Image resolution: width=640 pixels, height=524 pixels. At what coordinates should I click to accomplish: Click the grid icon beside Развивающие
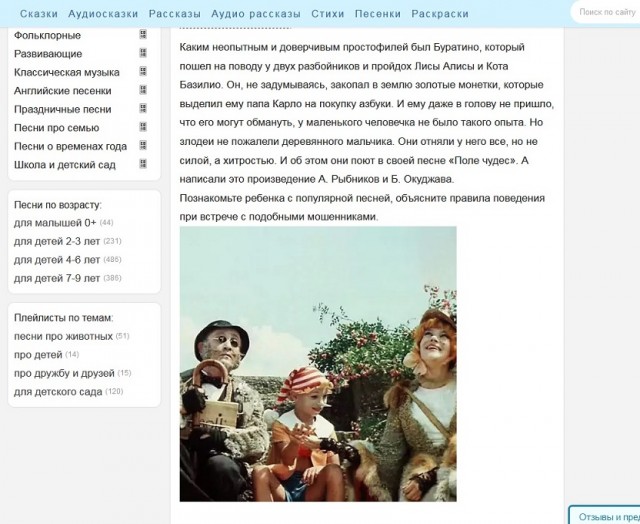(x=143, y=53)
